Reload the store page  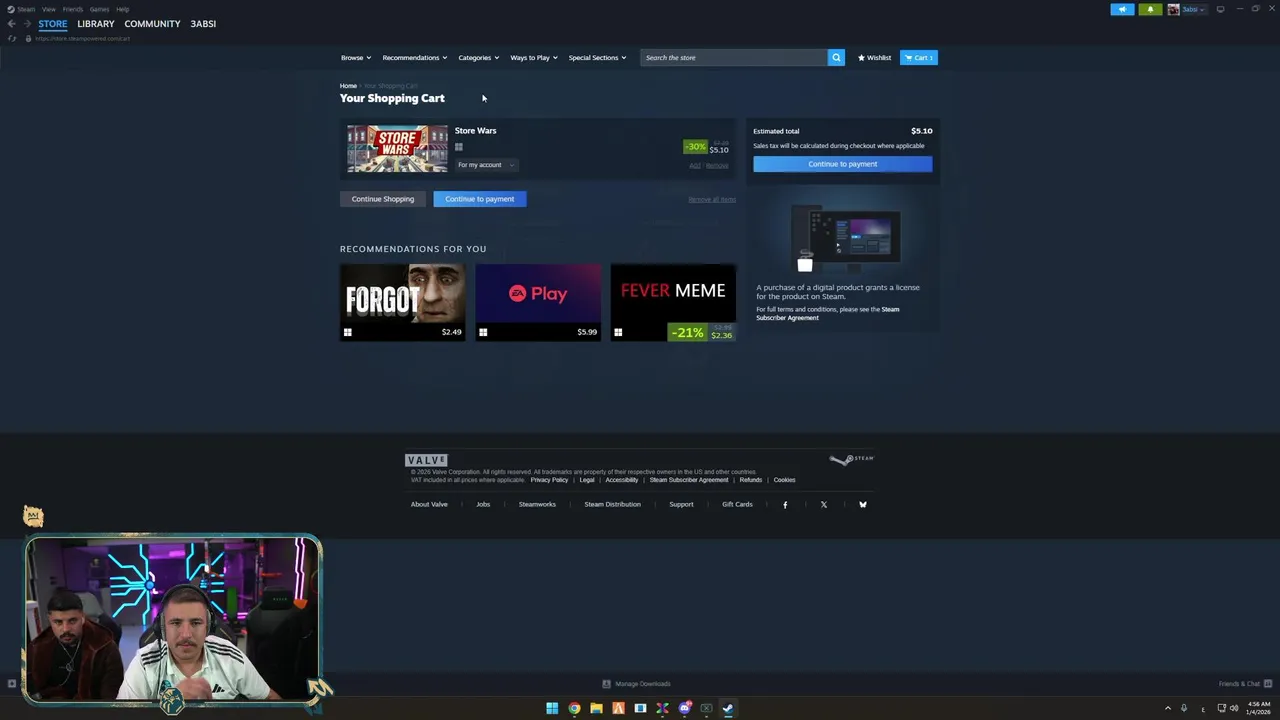pos(12,38)
